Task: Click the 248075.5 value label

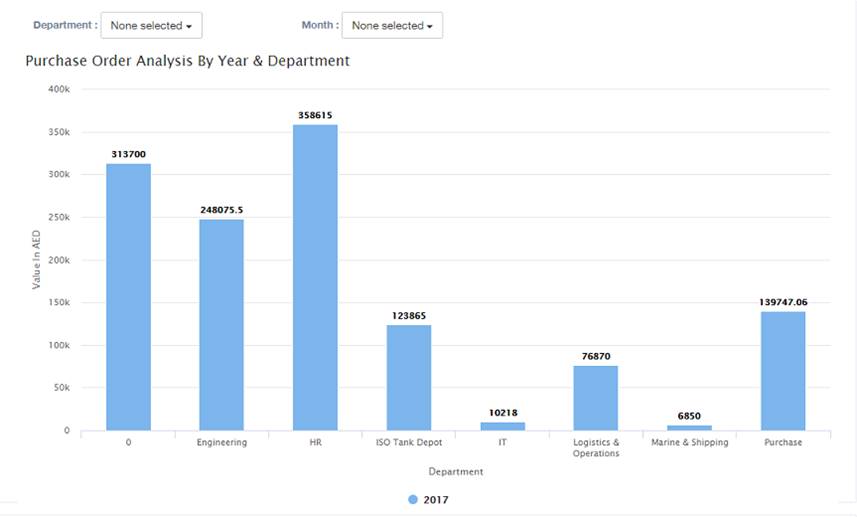Action: coord(221,210)
